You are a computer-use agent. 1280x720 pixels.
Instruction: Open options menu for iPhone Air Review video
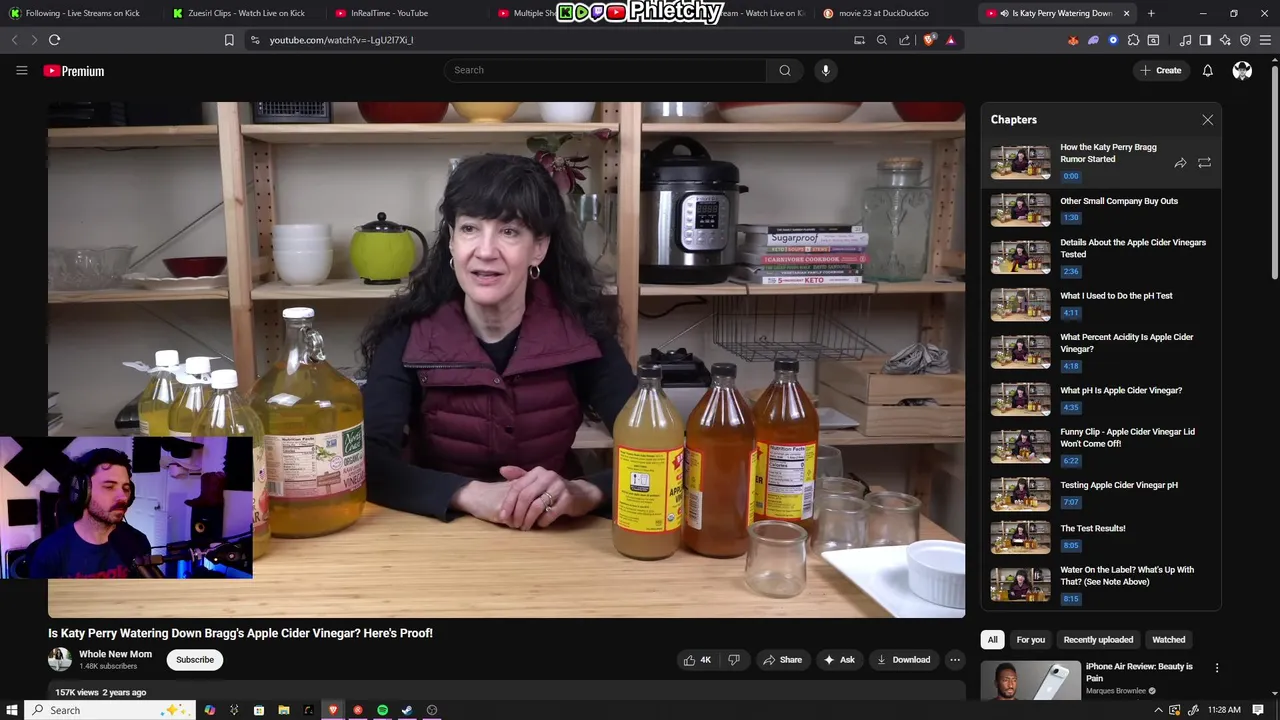tap(1217, 668)
